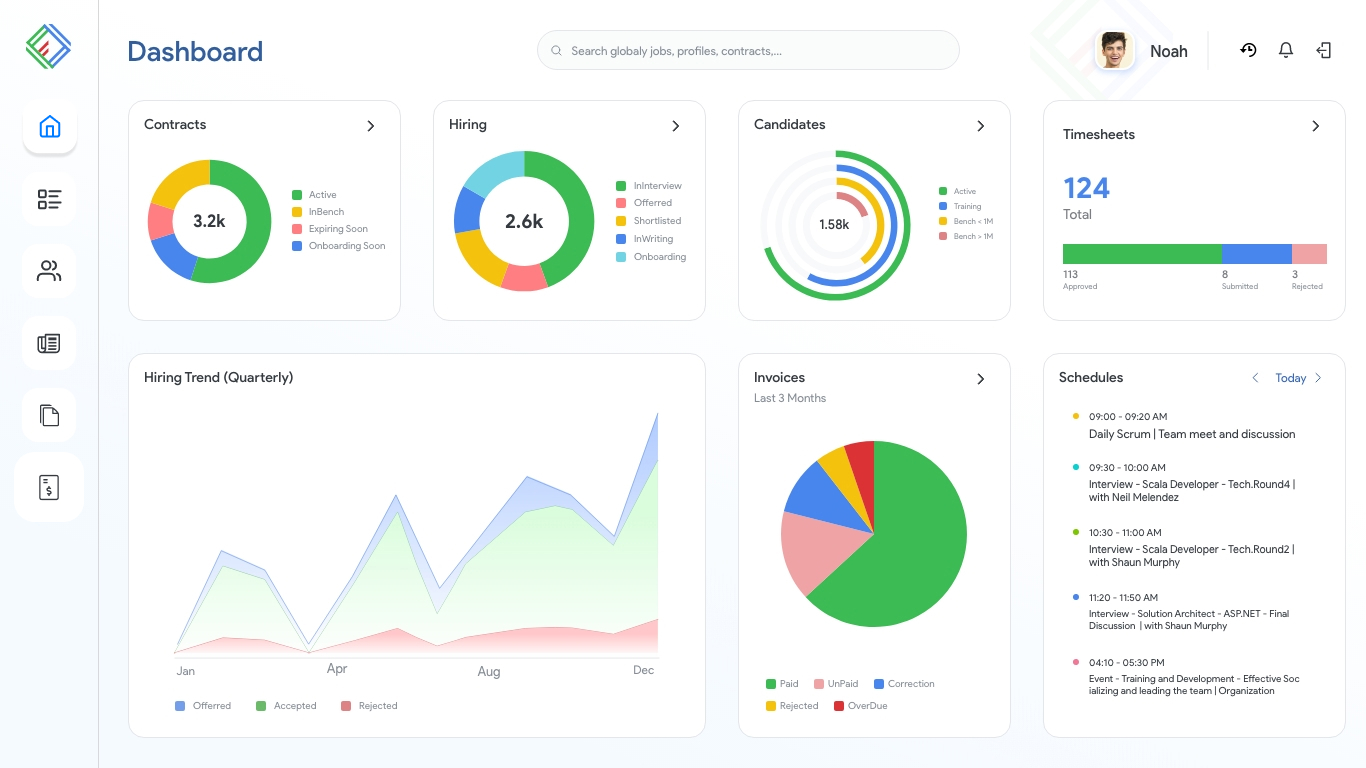Viewport: 1366px width, 768px height.
Task: Toggle the Paid legend in Invoices chart
Action: [782, 684]
